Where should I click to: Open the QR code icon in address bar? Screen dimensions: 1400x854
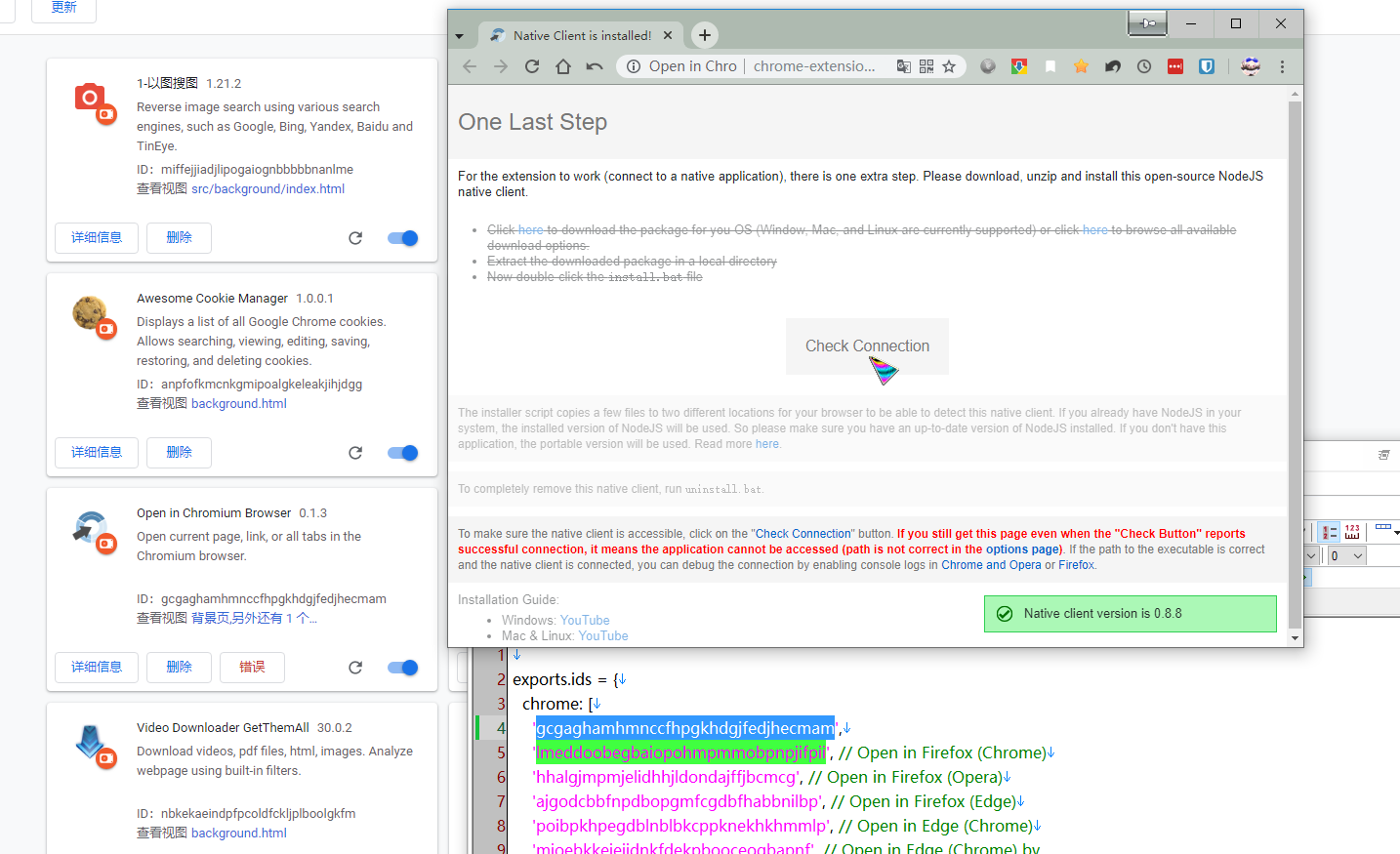click(926, 66)
